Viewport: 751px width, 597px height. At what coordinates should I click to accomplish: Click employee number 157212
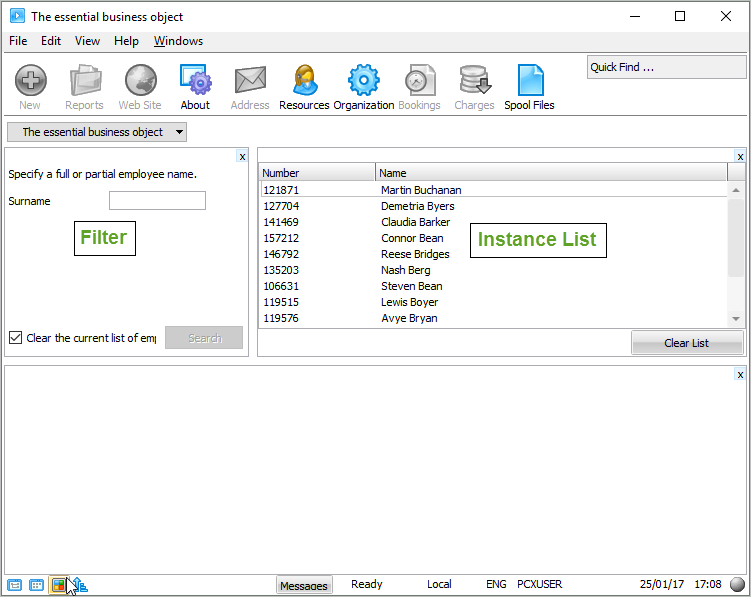tap(281, 238)
